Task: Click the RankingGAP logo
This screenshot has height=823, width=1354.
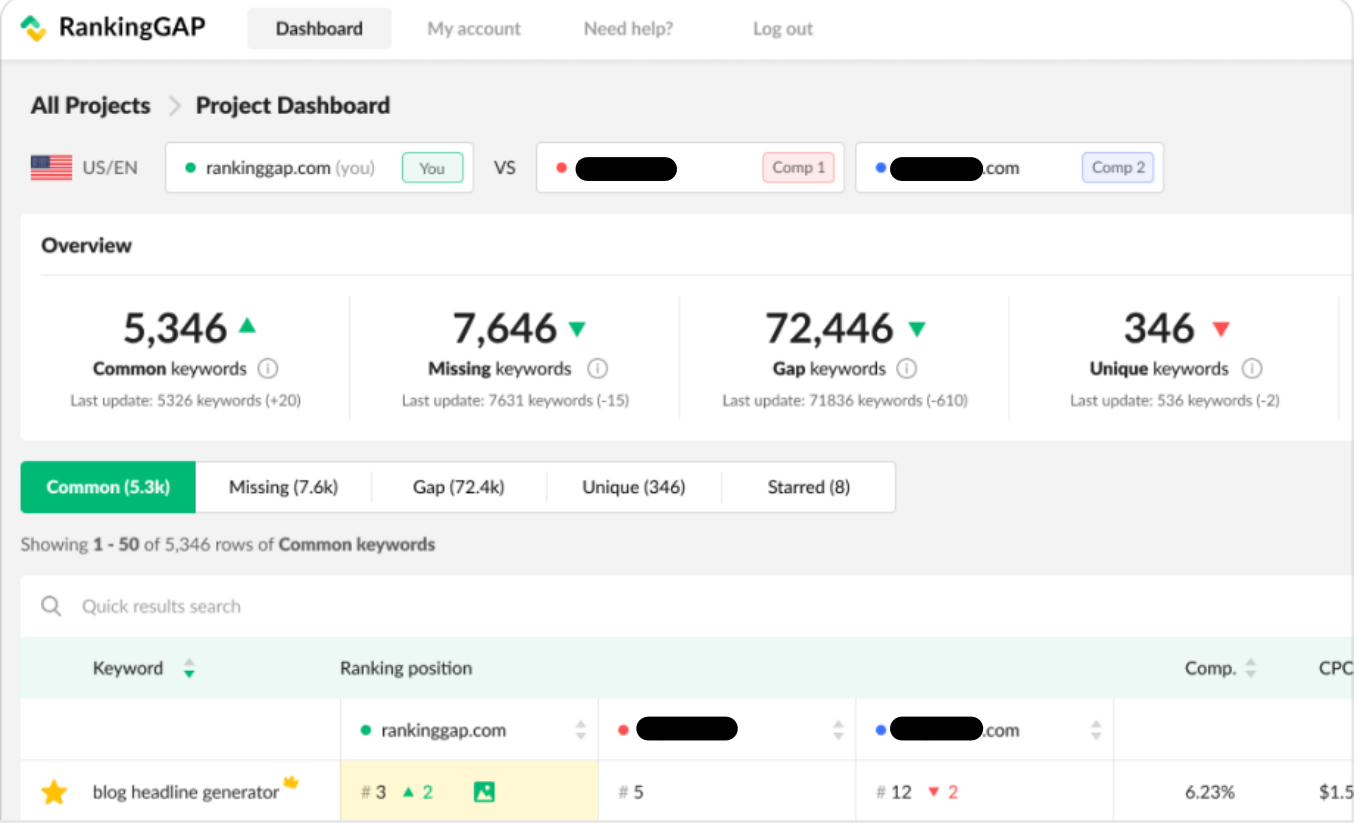Action: pyautogui.click(x=113, y=28)
